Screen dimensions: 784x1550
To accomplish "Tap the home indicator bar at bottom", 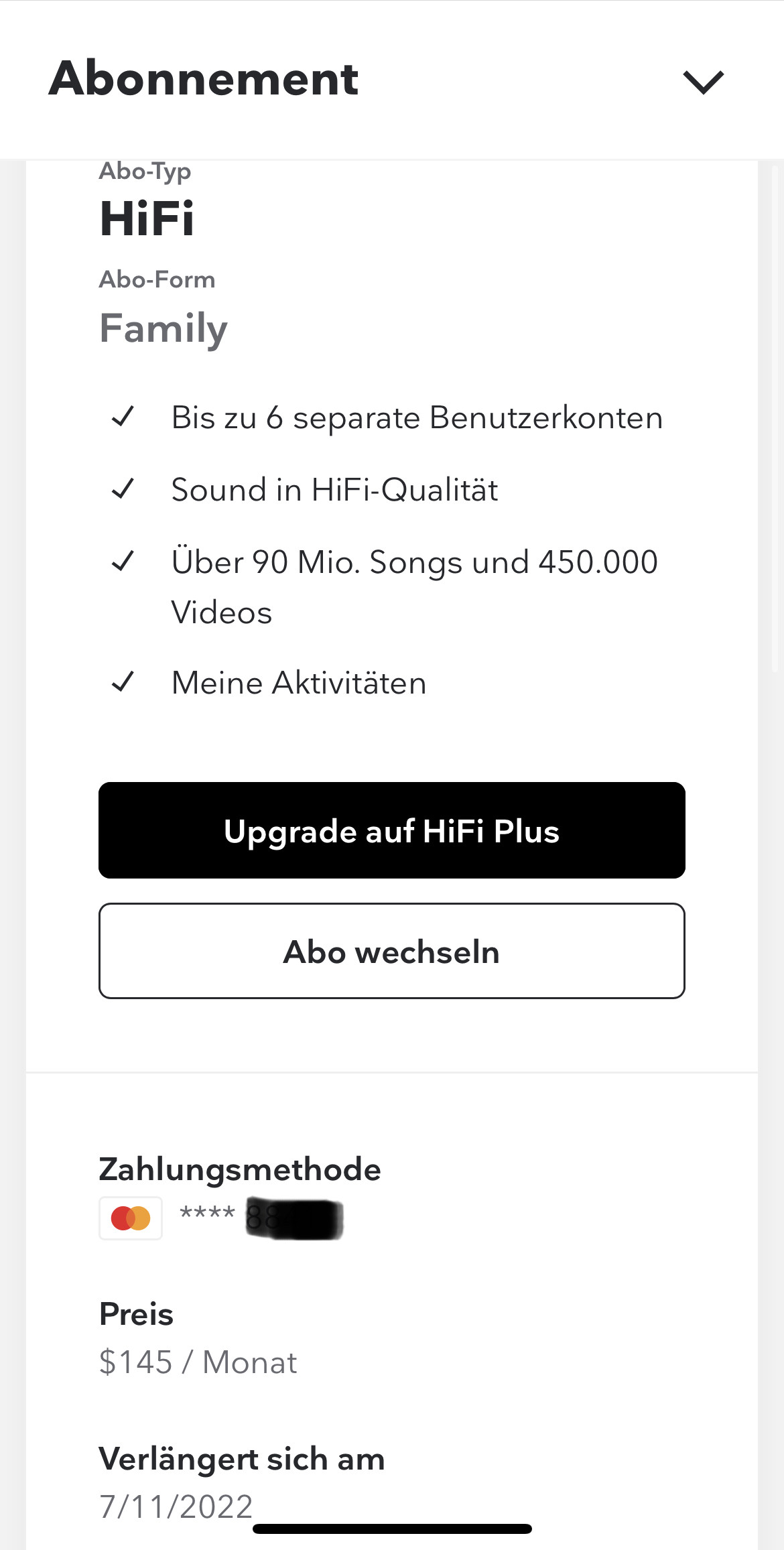I will (x=392, y=1529).
